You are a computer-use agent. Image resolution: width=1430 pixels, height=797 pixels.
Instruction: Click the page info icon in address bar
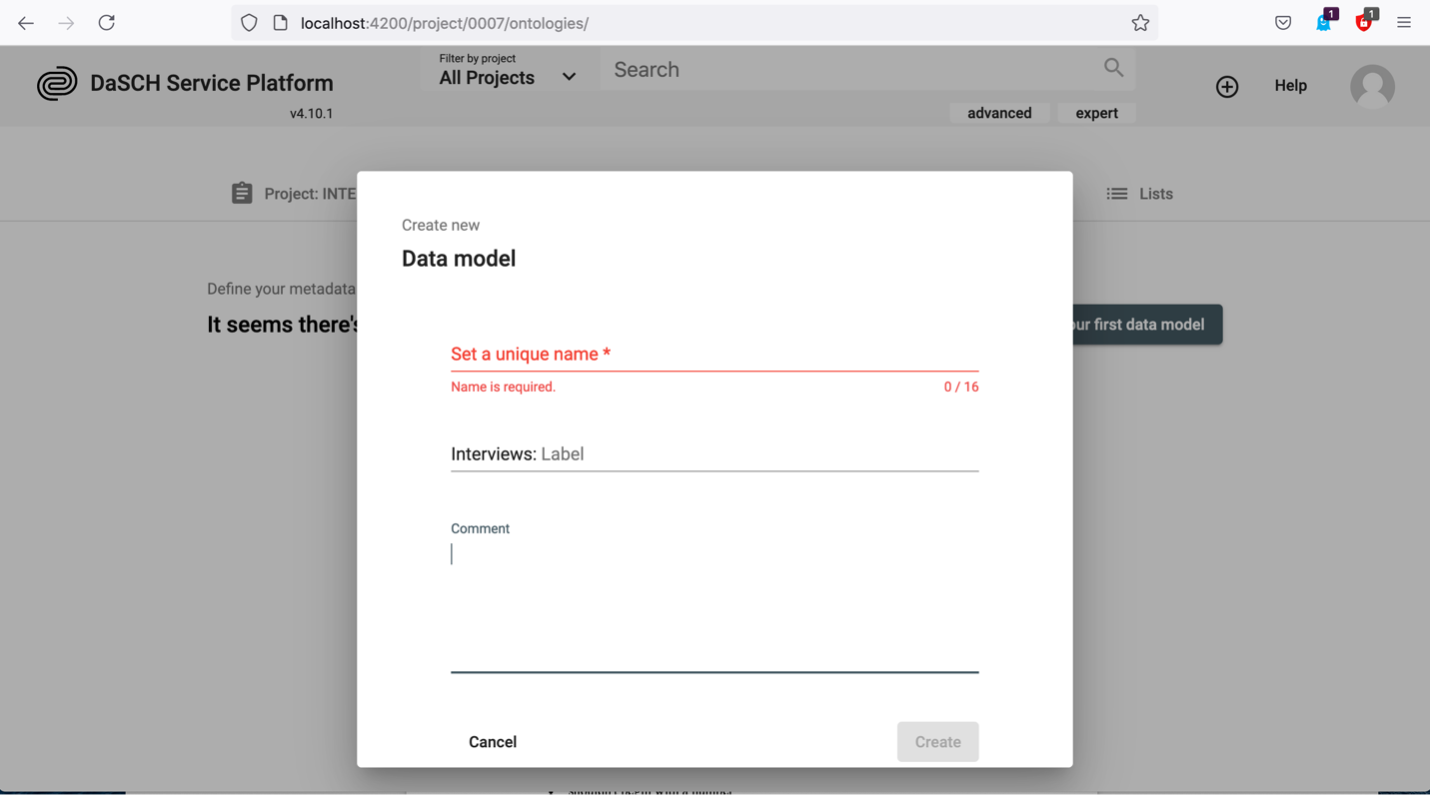click(281, 23)
